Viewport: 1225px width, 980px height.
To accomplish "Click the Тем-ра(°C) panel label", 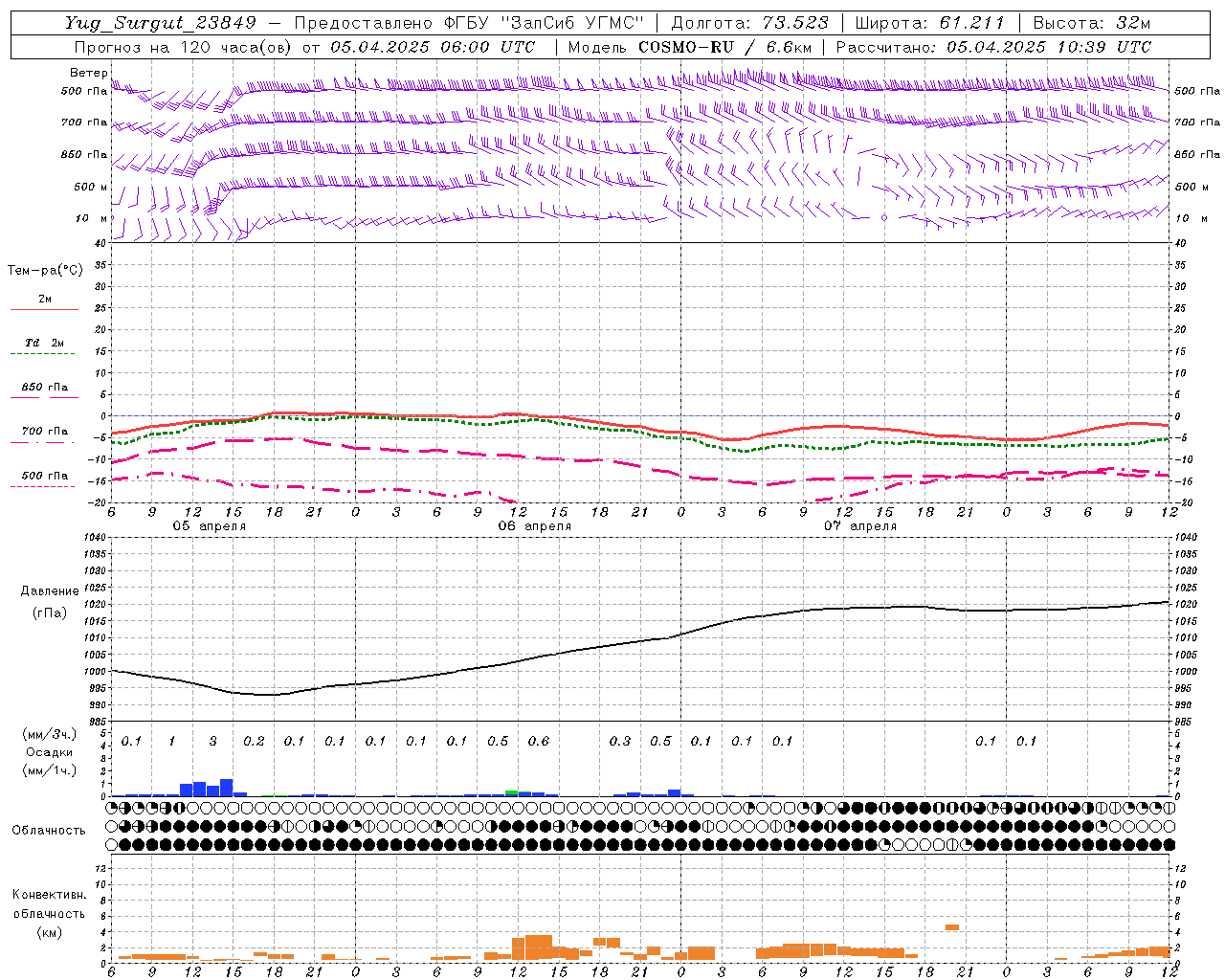I will (x=45, y=271).
